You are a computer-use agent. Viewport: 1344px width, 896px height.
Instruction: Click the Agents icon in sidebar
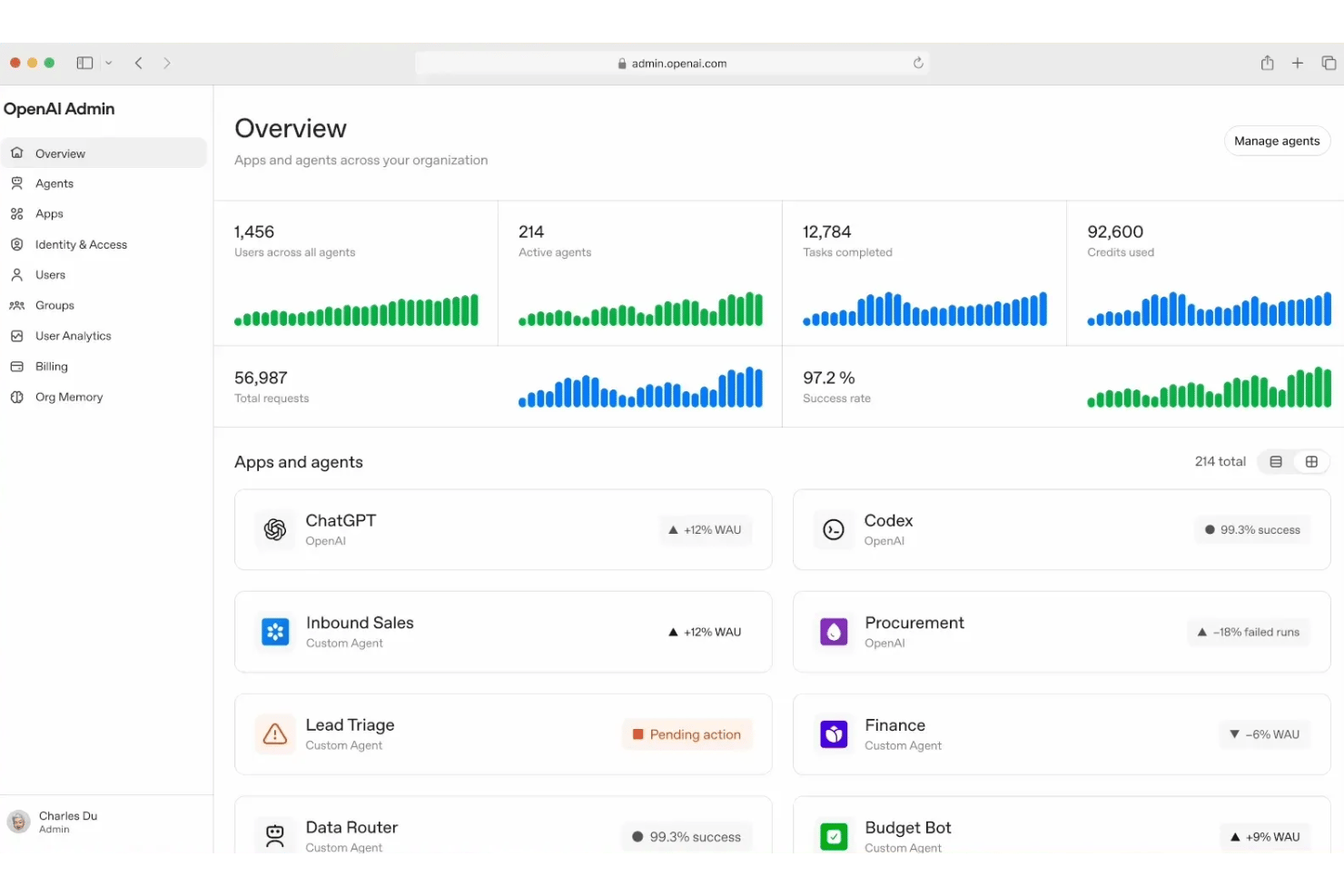[x=16, y=183]
